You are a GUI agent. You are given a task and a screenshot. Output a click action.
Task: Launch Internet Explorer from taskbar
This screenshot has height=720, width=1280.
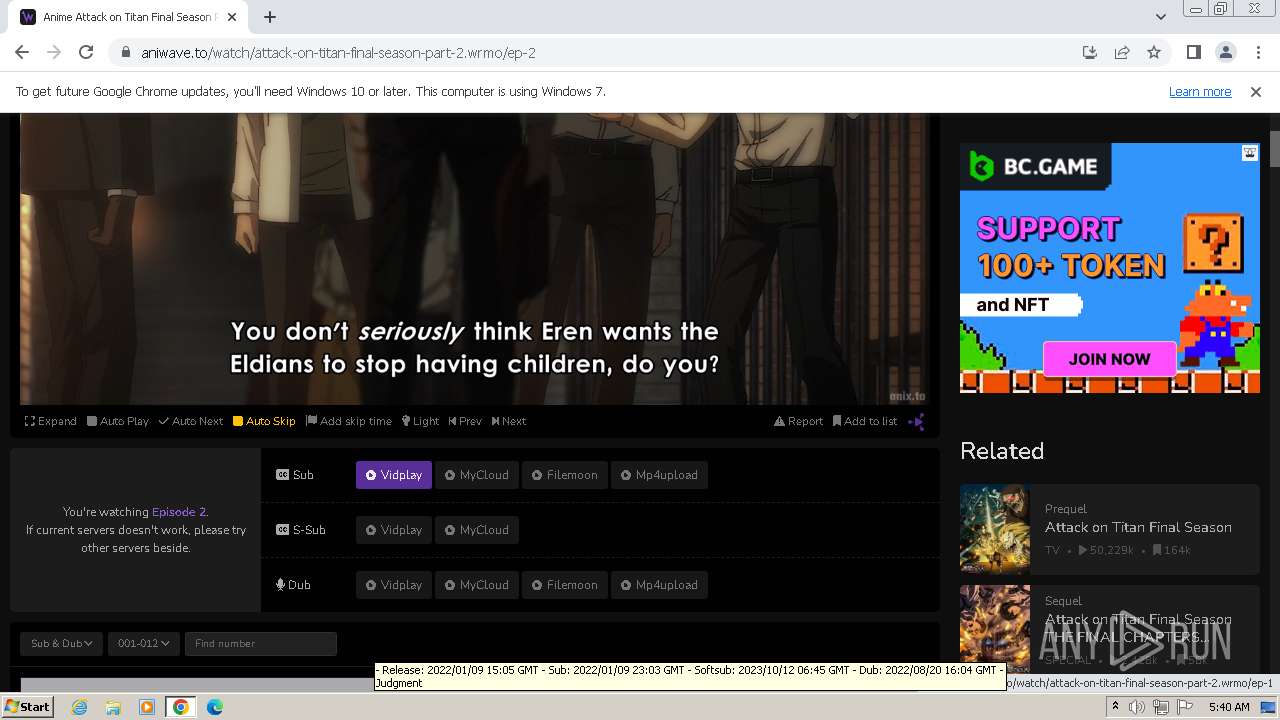click(x=79, y=707)
